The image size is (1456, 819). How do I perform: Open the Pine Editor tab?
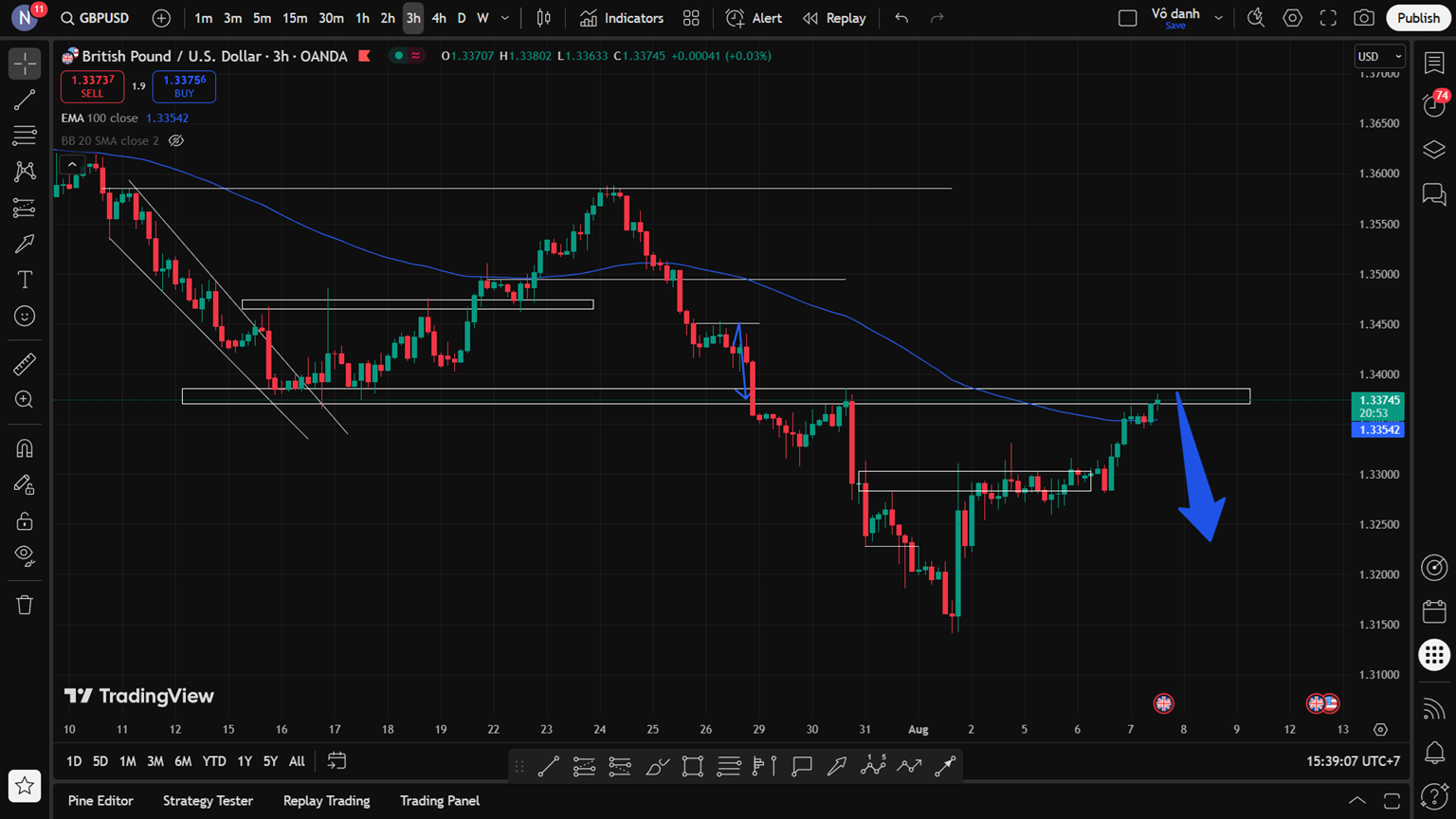pyautogui.click(x=100, y=801)
